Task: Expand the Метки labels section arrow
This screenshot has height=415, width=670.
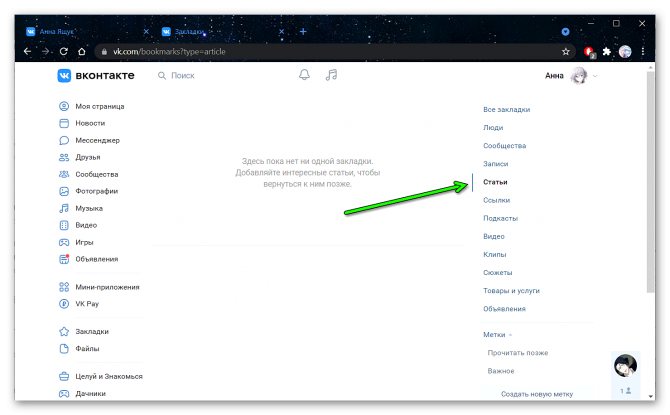Action: coord(510,335)
